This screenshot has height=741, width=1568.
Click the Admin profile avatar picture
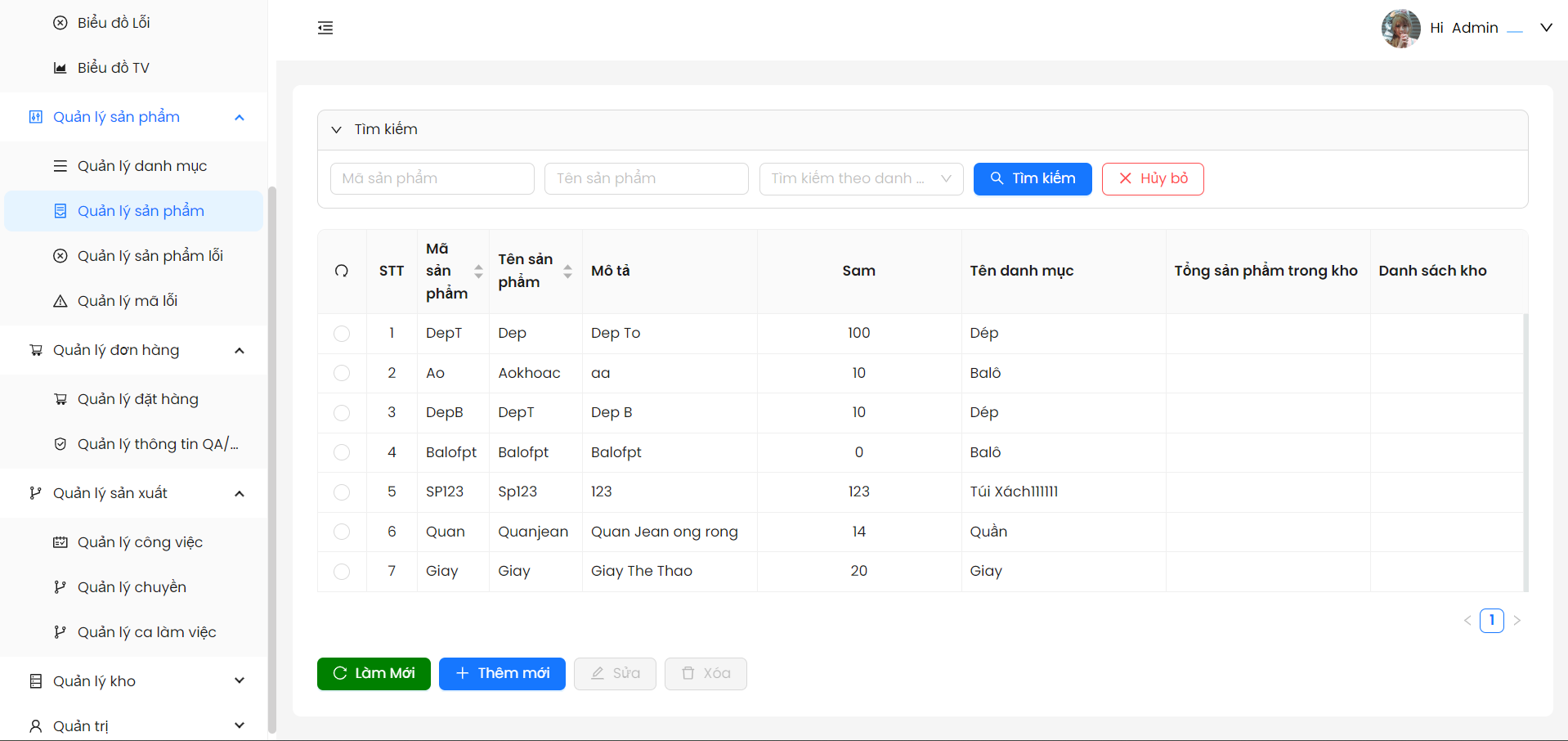point(1400,28)
